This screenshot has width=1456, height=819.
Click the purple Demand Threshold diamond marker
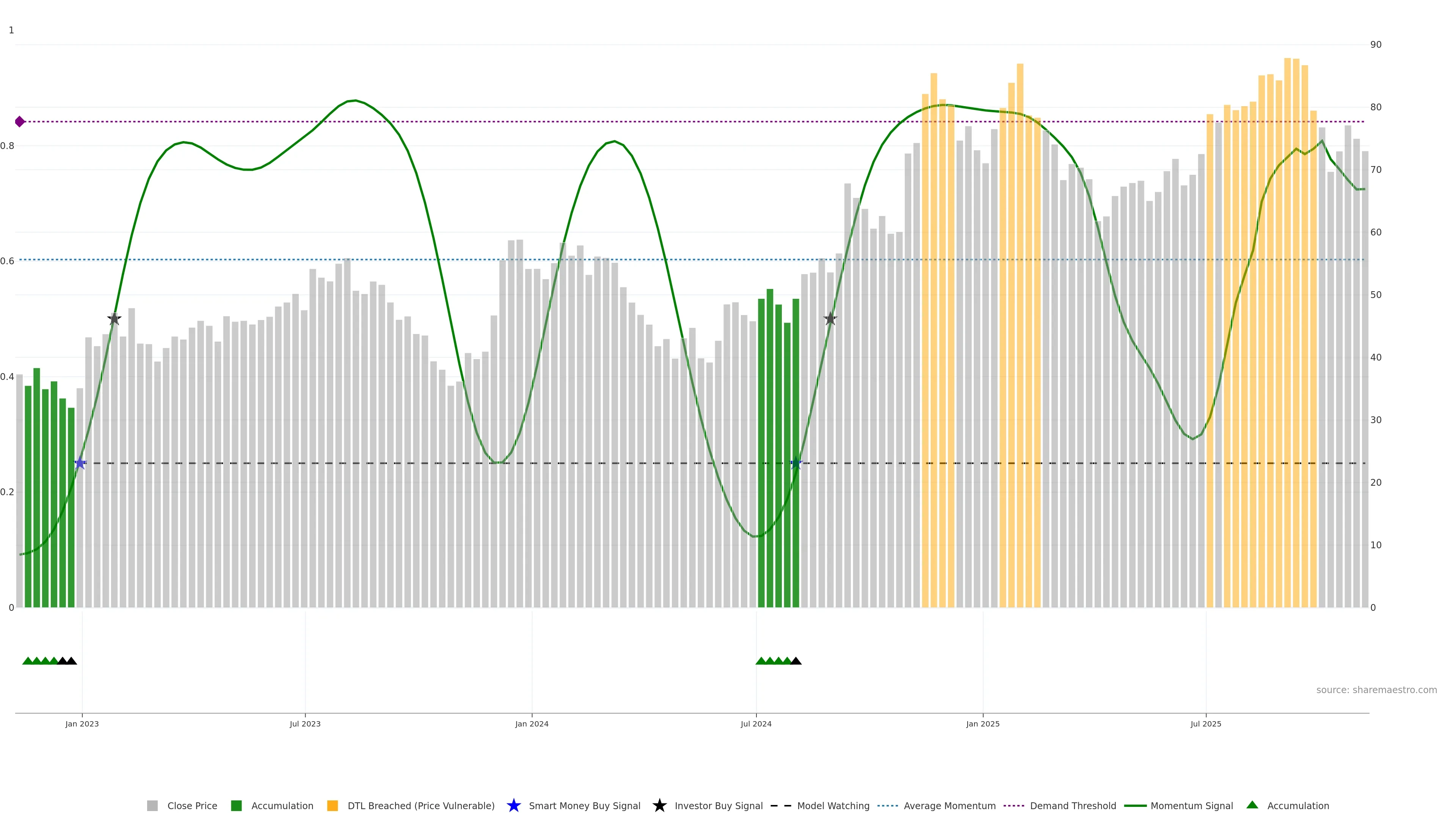(x=20, y=121)
